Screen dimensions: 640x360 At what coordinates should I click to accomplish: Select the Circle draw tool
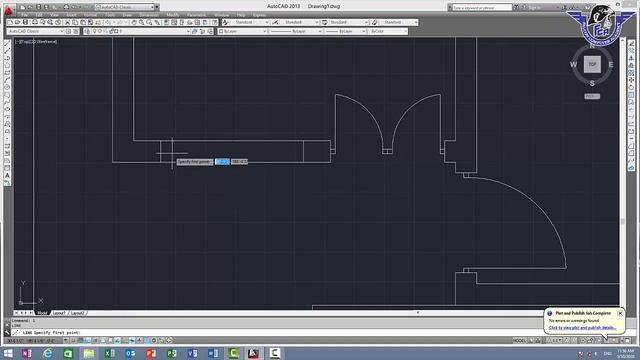tap(7, 87)
